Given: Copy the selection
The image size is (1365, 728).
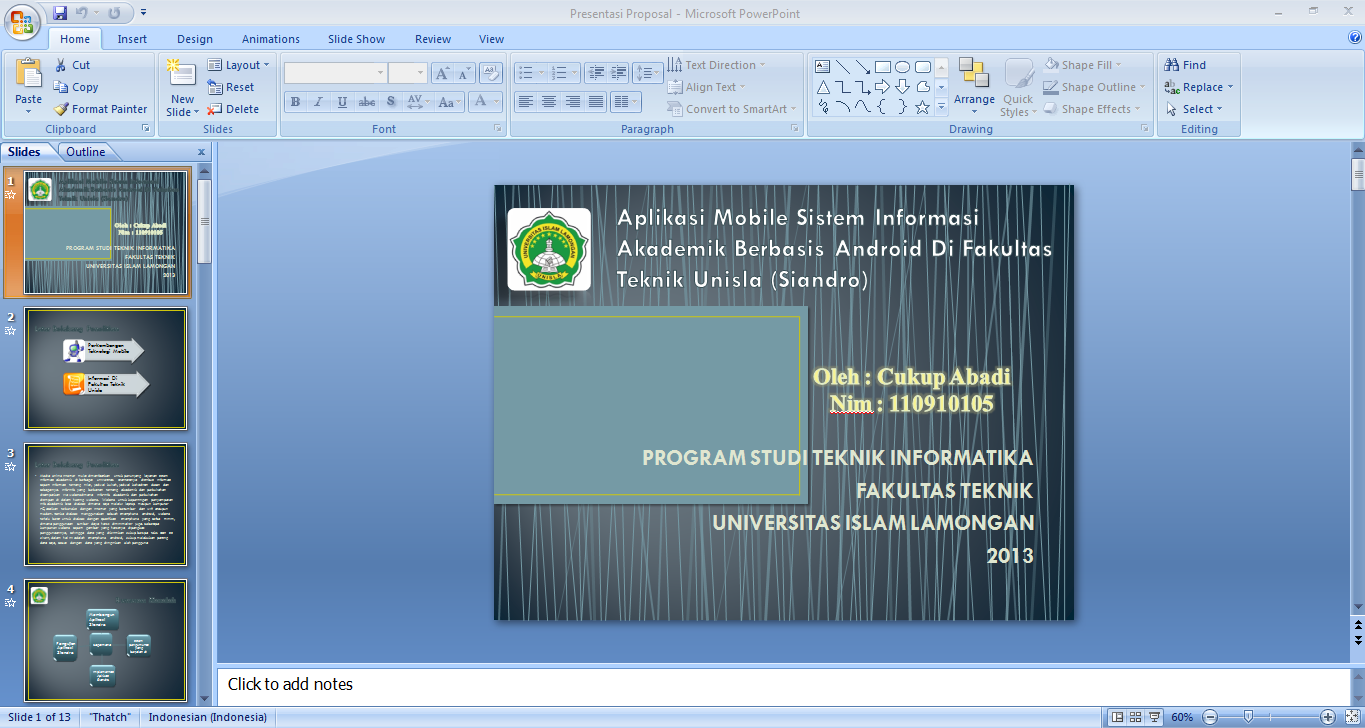Looking at the screenshot, I should point(76,87).
